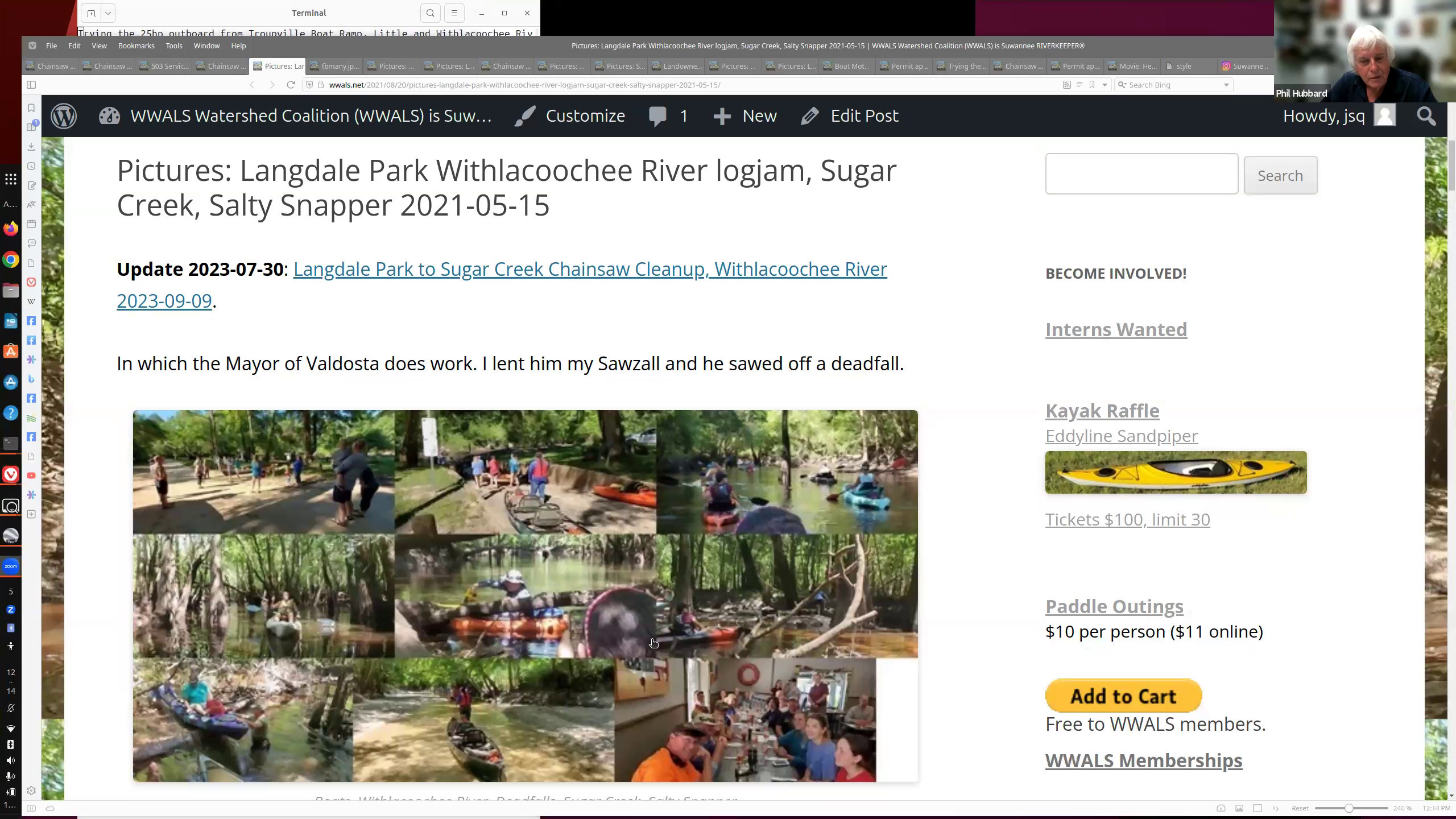Open the Translate panel icon
This screenshot has height=819, width=1456.
31,204
